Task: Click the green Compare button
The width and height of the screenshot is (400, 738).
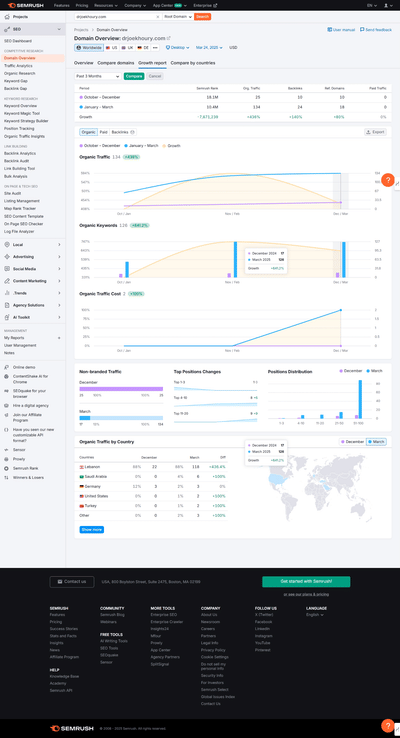Action: [134, 76]
